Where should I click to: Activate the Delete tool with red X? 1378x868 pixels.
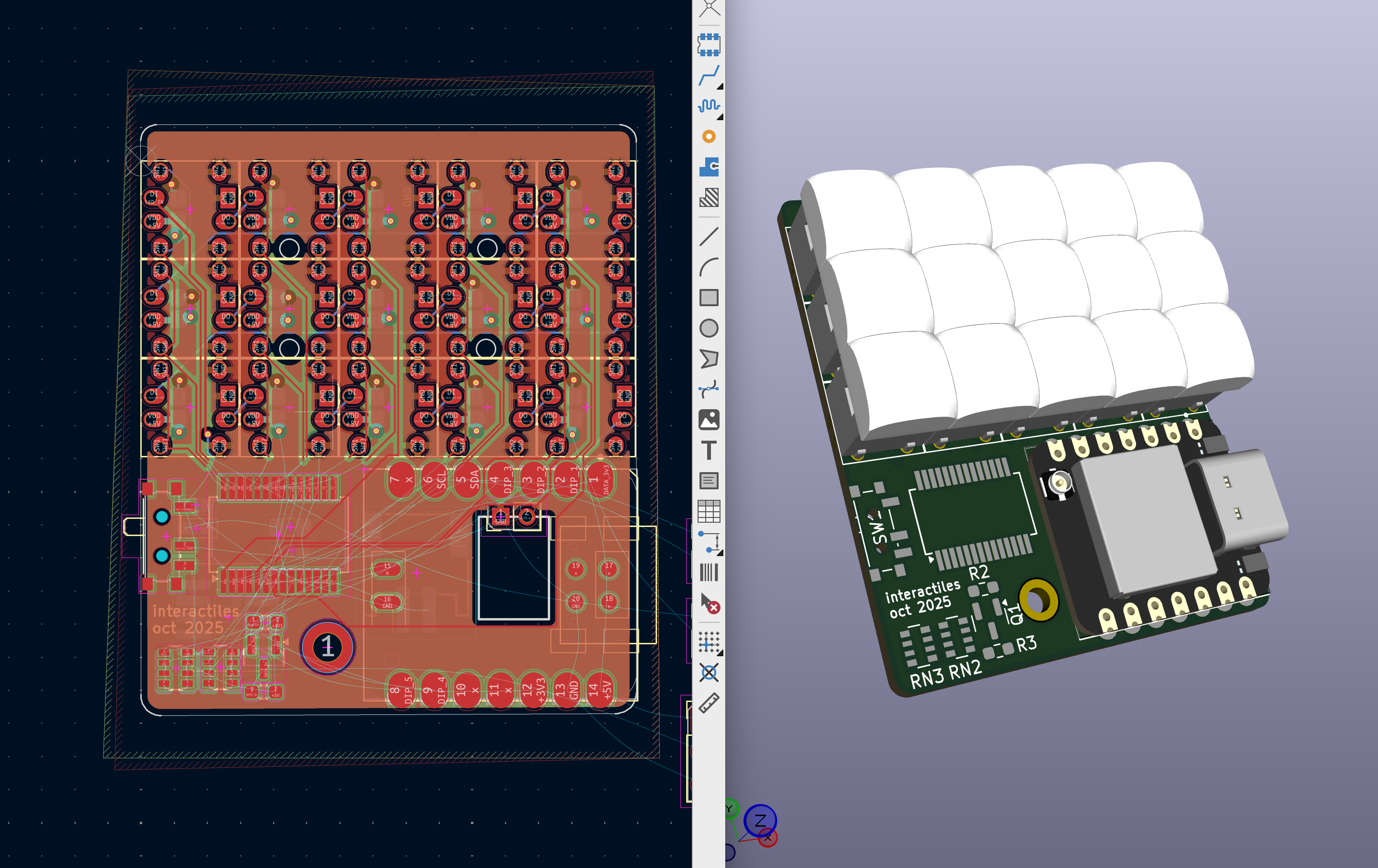coord(709,603)
